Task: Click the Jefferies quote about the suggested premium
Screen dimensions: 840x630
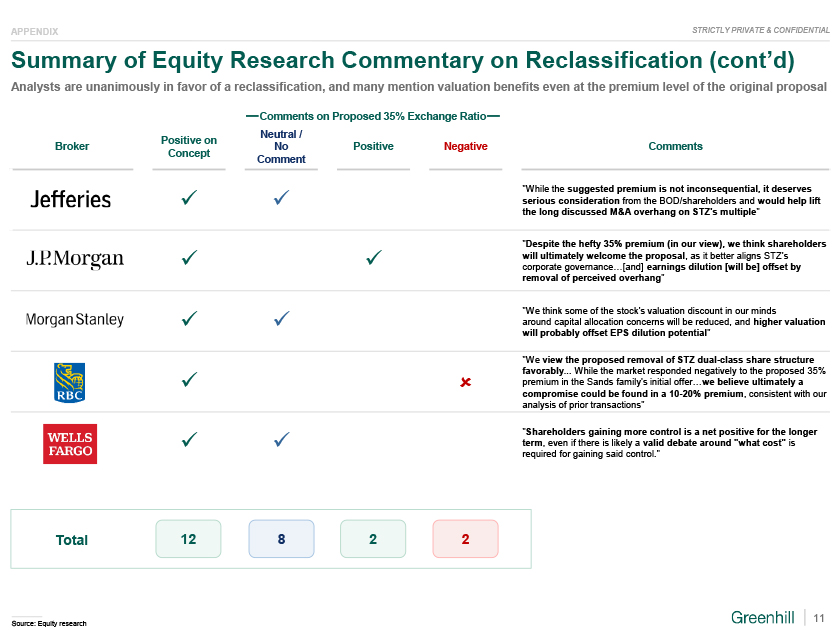Action: pyautogui.click(x=671, y=200)
